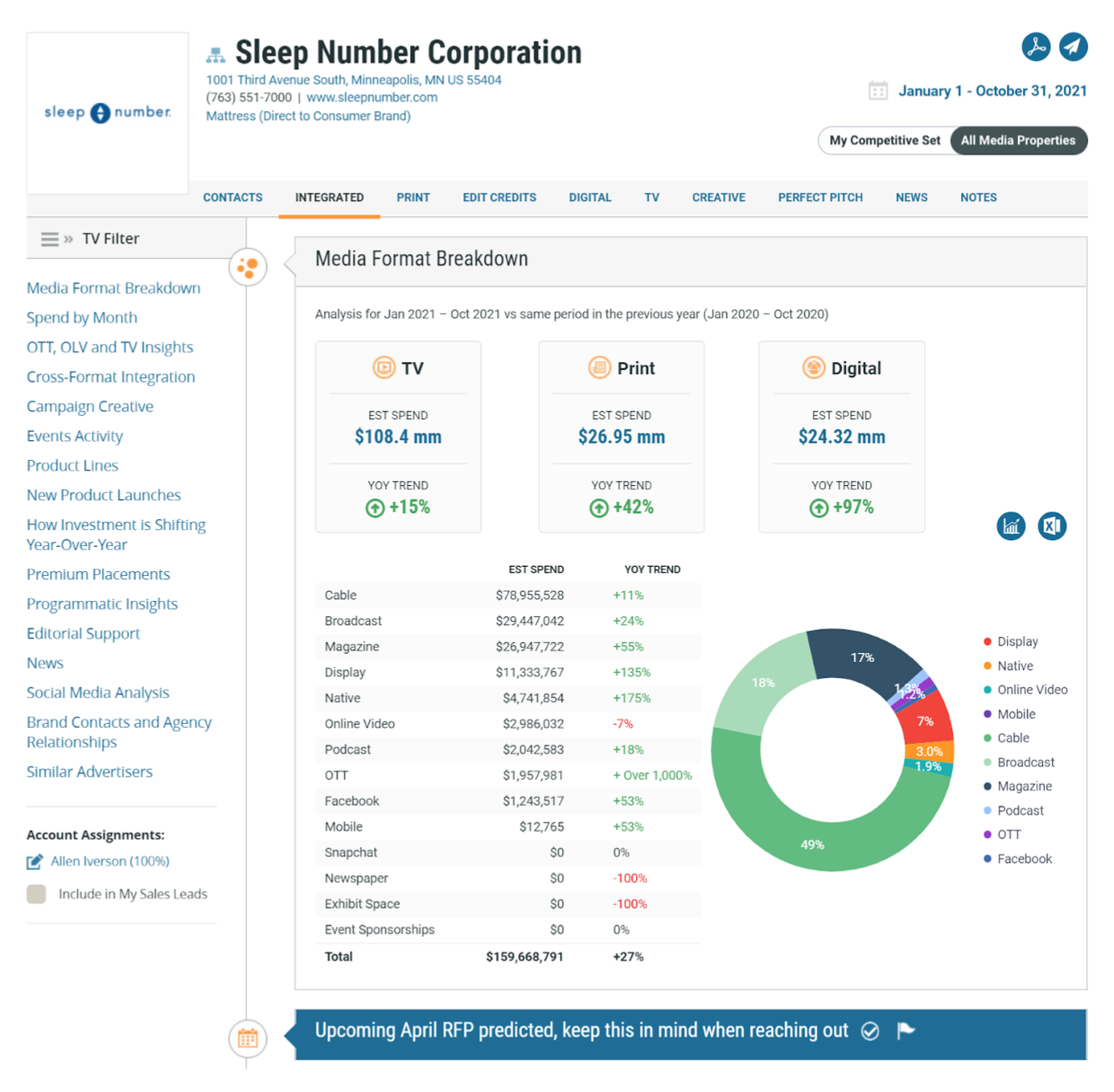Toggle Cable legend entry
The width and height of the screenshot is (1114, 1092).
point(1006,738)
